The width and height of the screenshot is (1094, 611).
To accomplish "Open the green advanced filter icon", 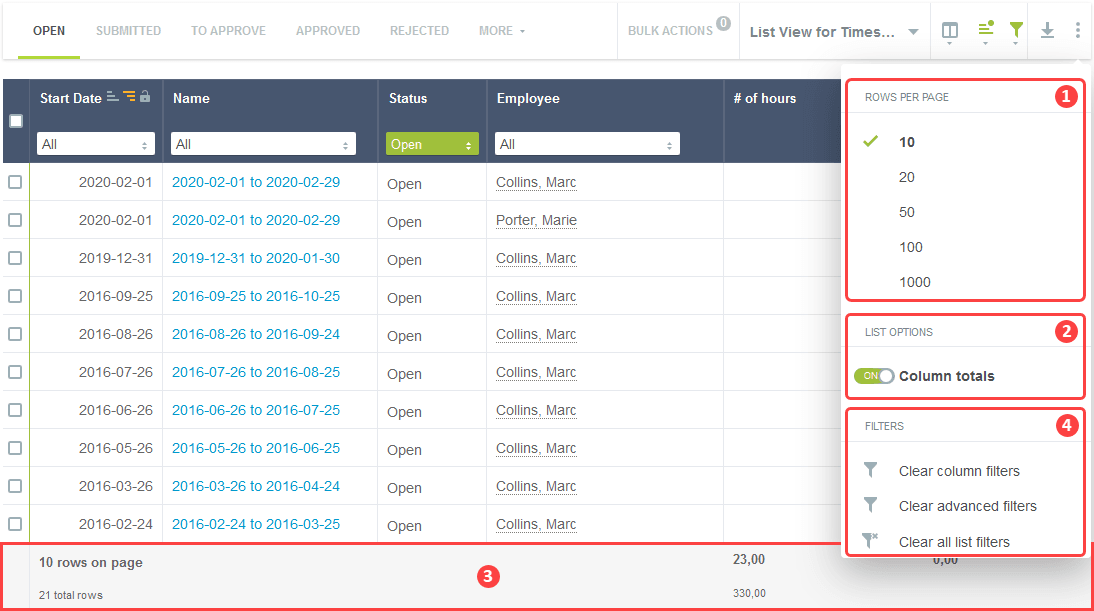I will (1016, 30).
